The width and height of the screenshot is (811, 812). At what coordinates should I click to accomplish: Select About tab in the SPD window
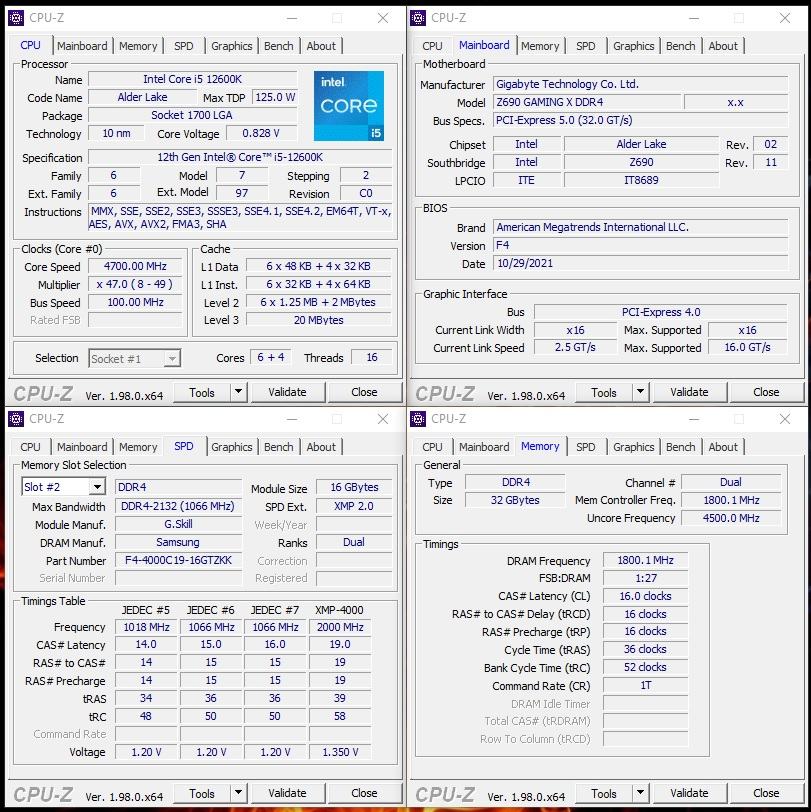321,446
